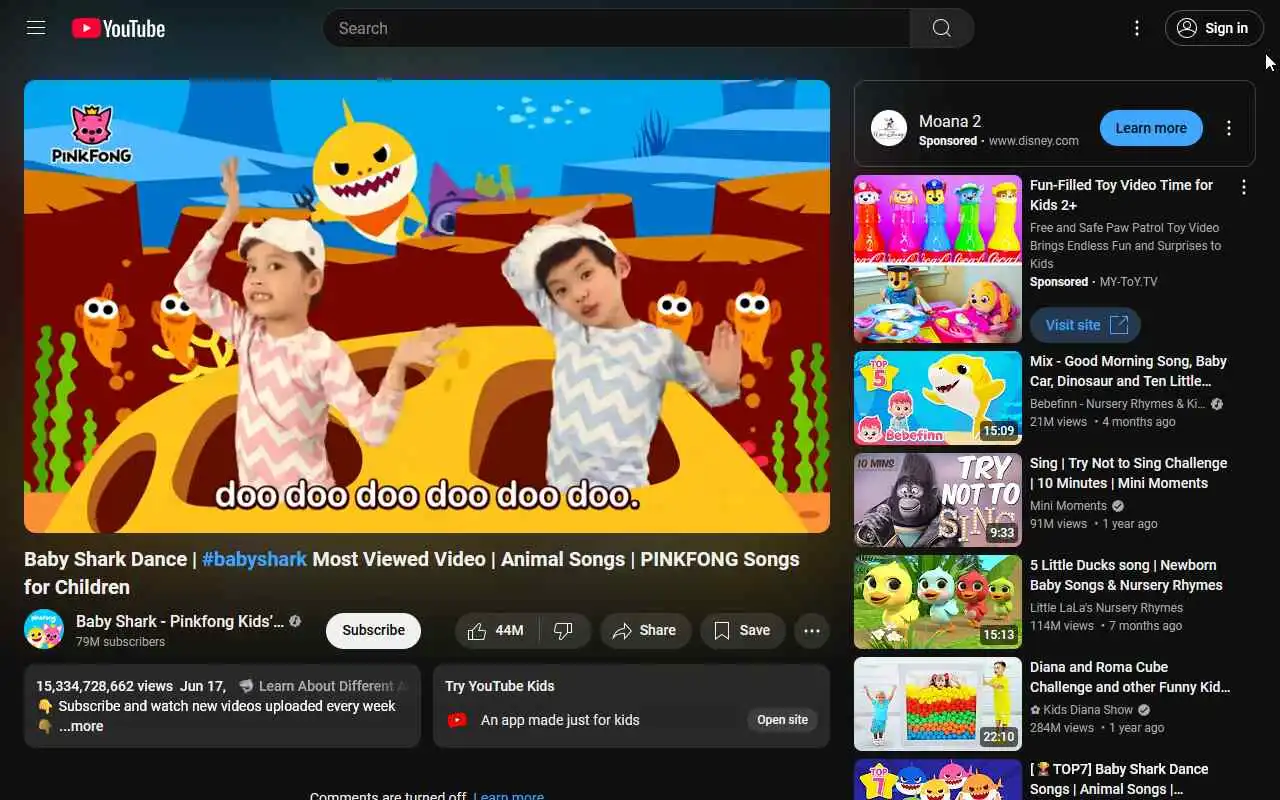Click title Mix - Good Morning Song
The width and height of the screenshot is (1280, 800).
(1128, 371)
